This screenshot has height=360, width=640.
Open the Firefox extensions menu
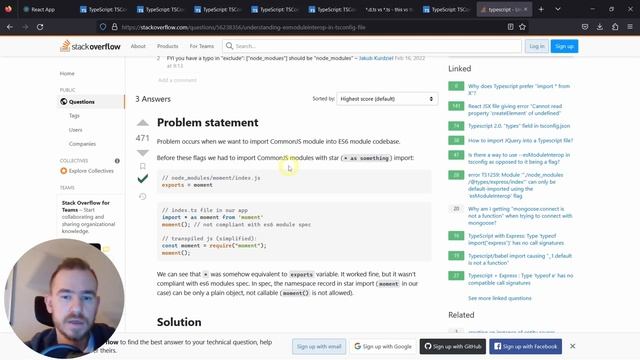(x=615, y=27)
